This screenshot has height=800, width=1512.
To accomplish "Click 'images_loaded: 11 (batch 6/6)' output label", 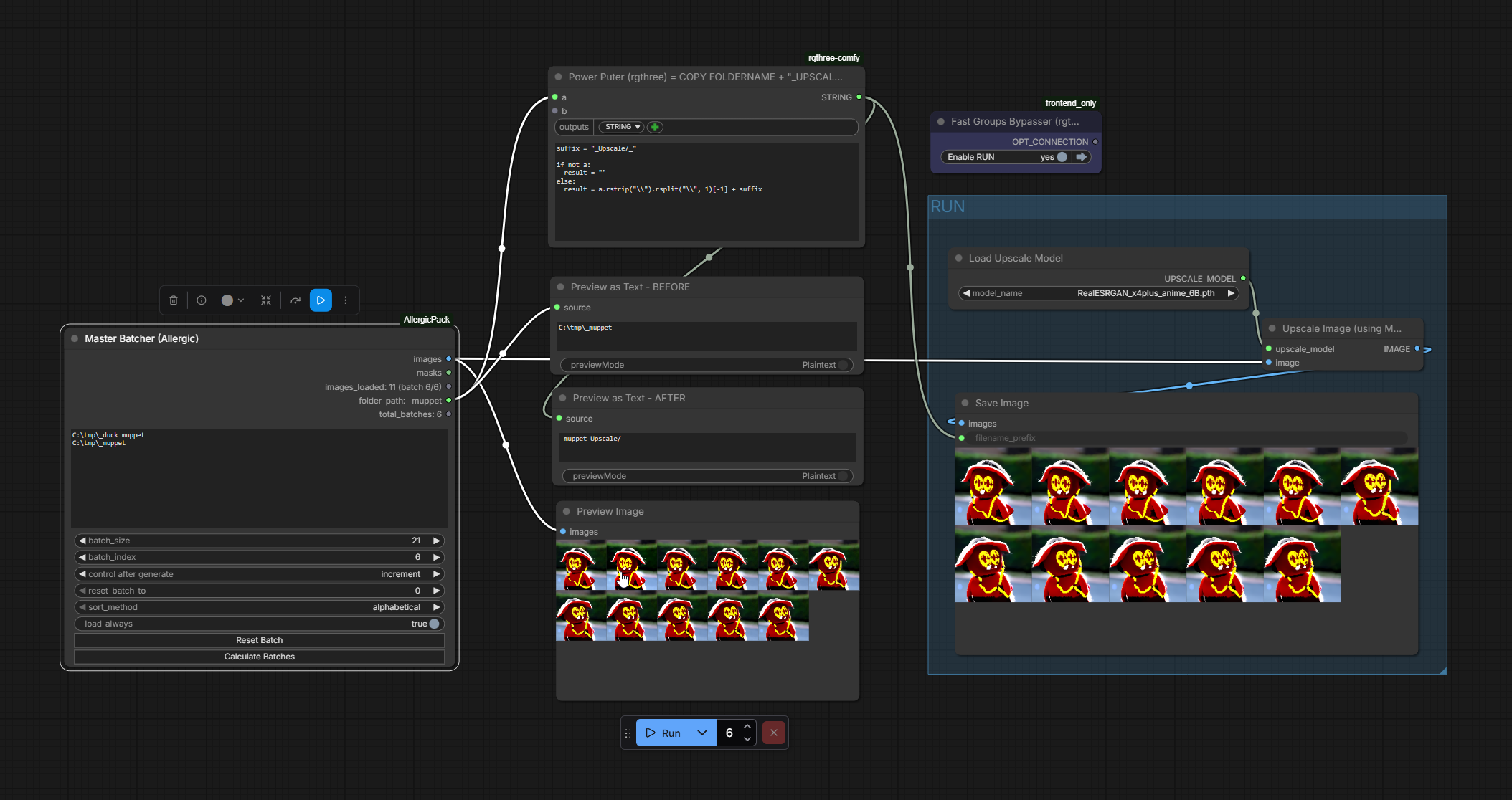I will 383,387.
